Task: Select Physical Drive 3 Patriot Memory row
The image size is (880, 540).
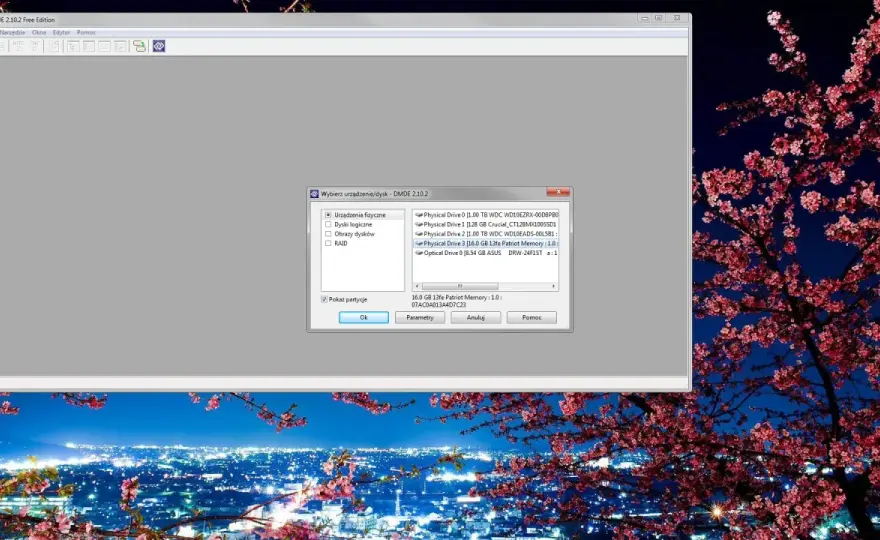Action: pos(486,244)
